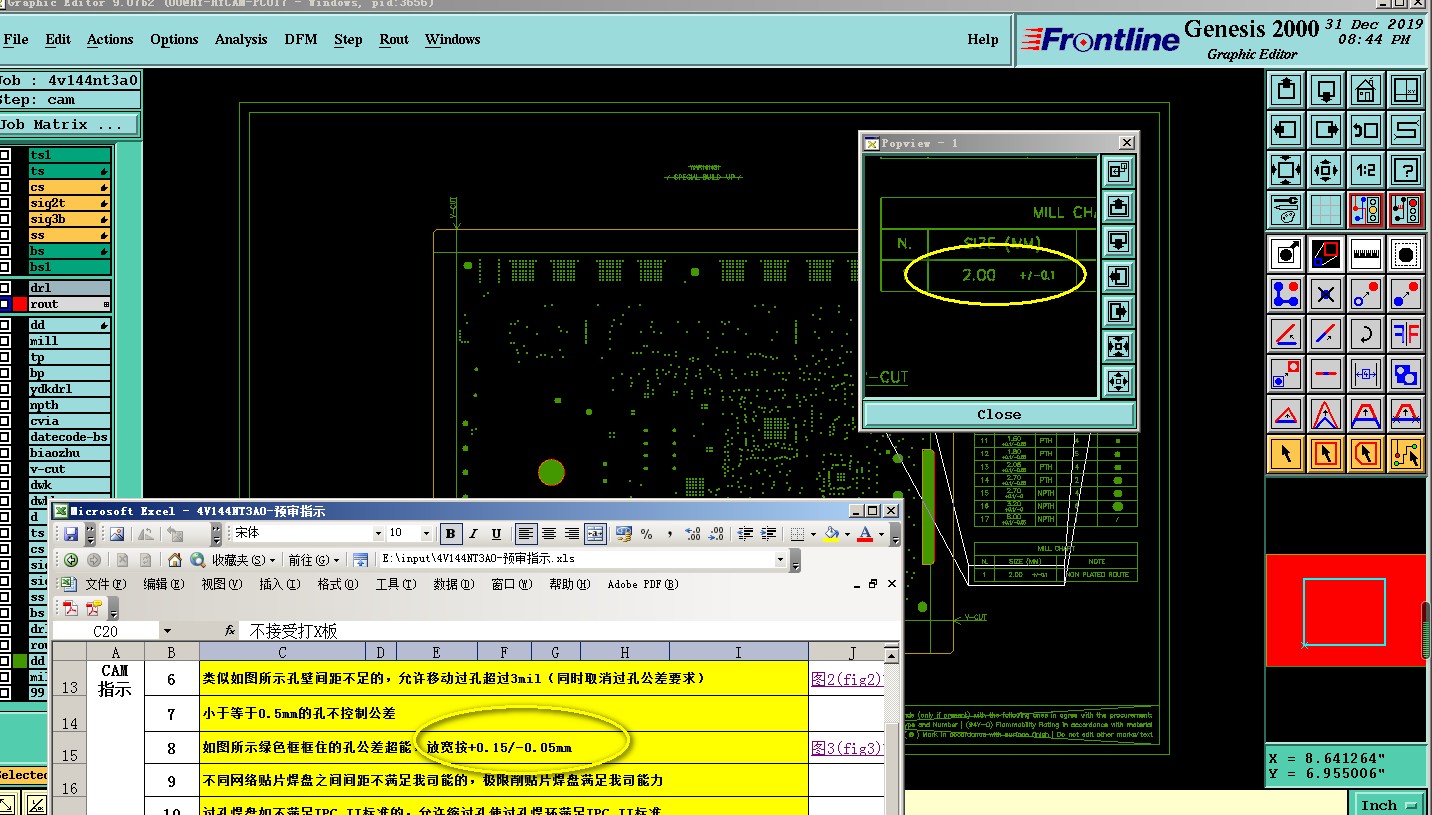Viewport: 1432px width, 815px height.
Task: Click the mirror F flip tool icon
Action: coord(1405,334)
